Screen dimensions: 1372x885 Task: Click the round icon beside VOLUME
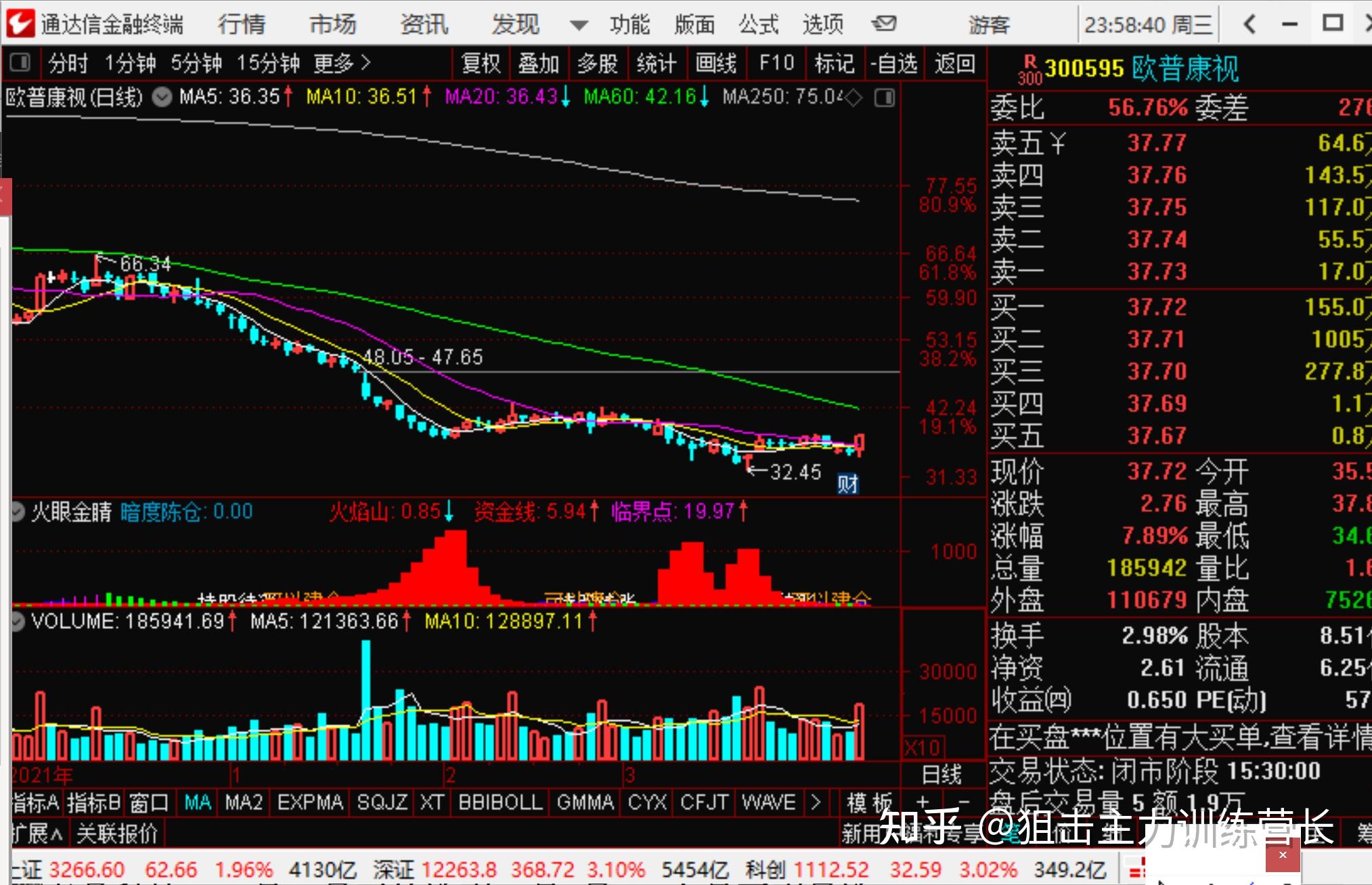pyautogui.click(x=18, y=621)
